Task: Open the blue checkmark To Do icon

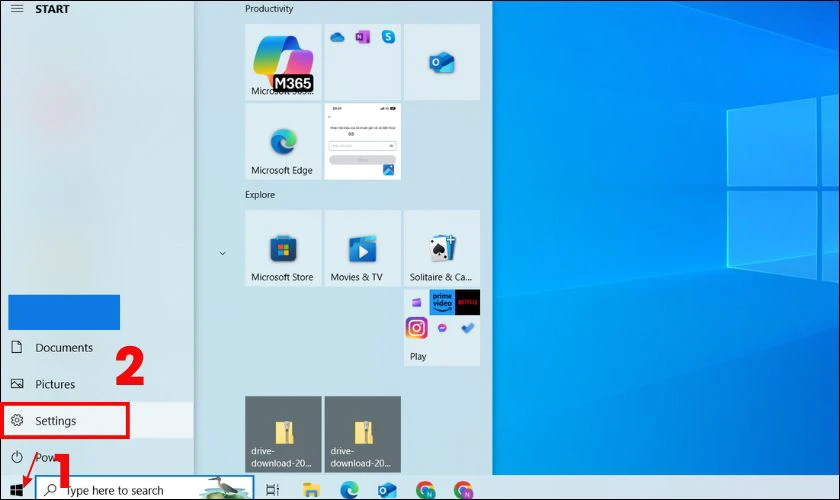Action: coord(468,328)
